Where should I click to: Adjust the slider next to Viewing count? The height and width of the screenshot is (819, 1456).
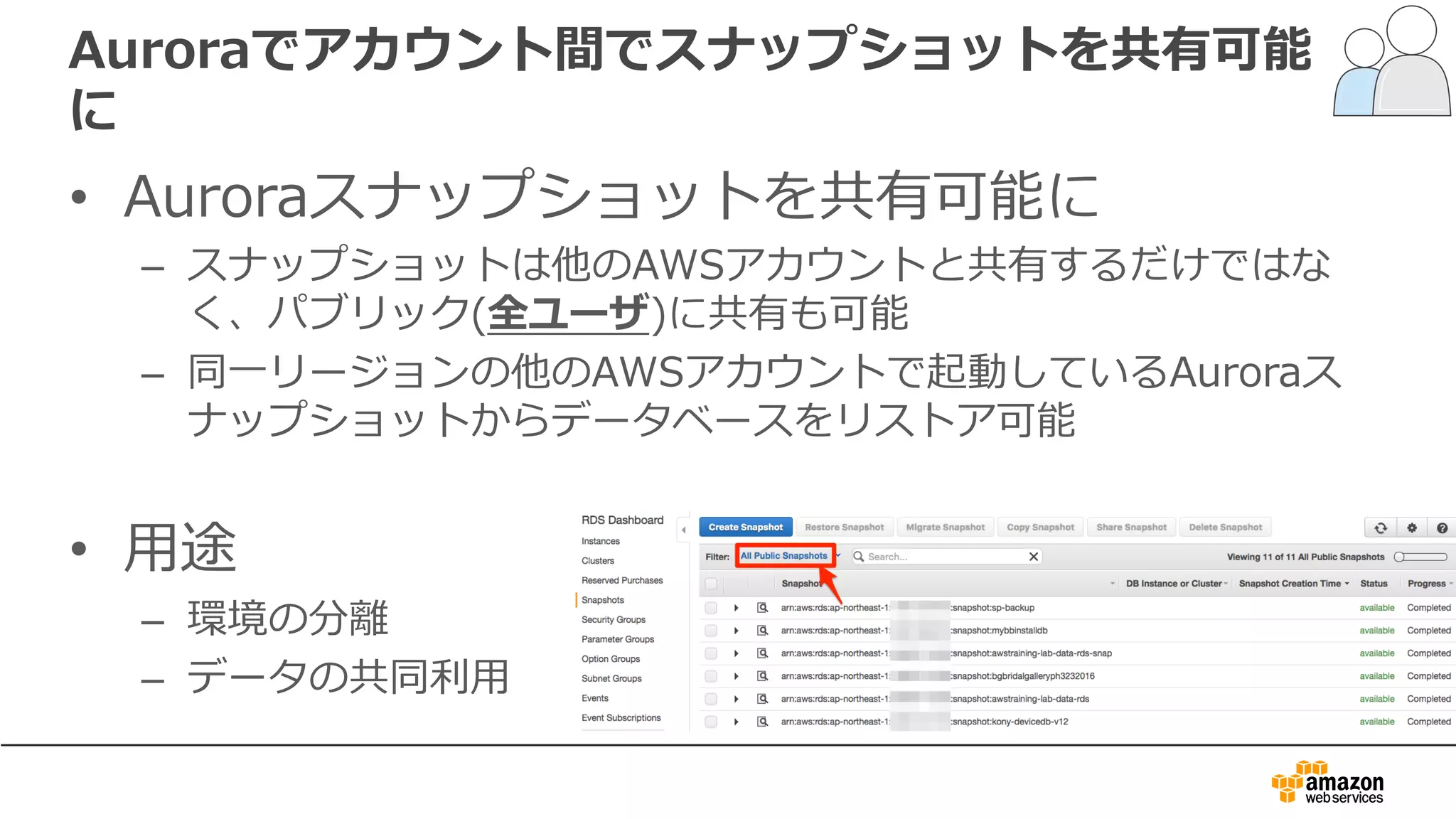click(1420, 557)
